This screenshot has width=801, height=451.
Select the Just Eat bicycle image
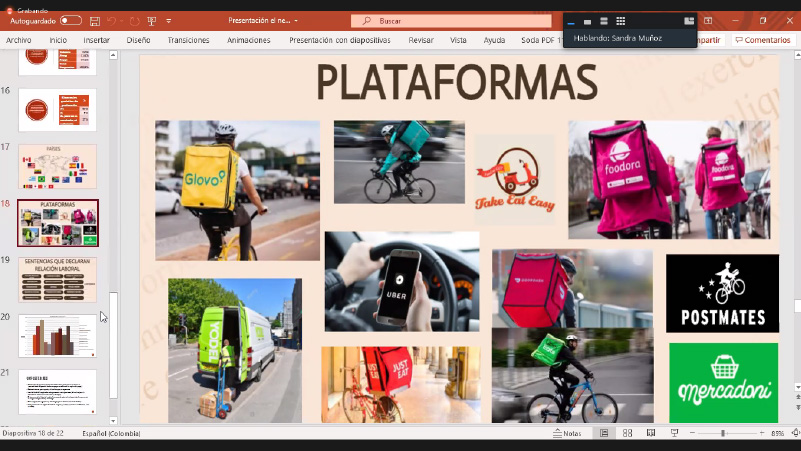pos(400,385)
